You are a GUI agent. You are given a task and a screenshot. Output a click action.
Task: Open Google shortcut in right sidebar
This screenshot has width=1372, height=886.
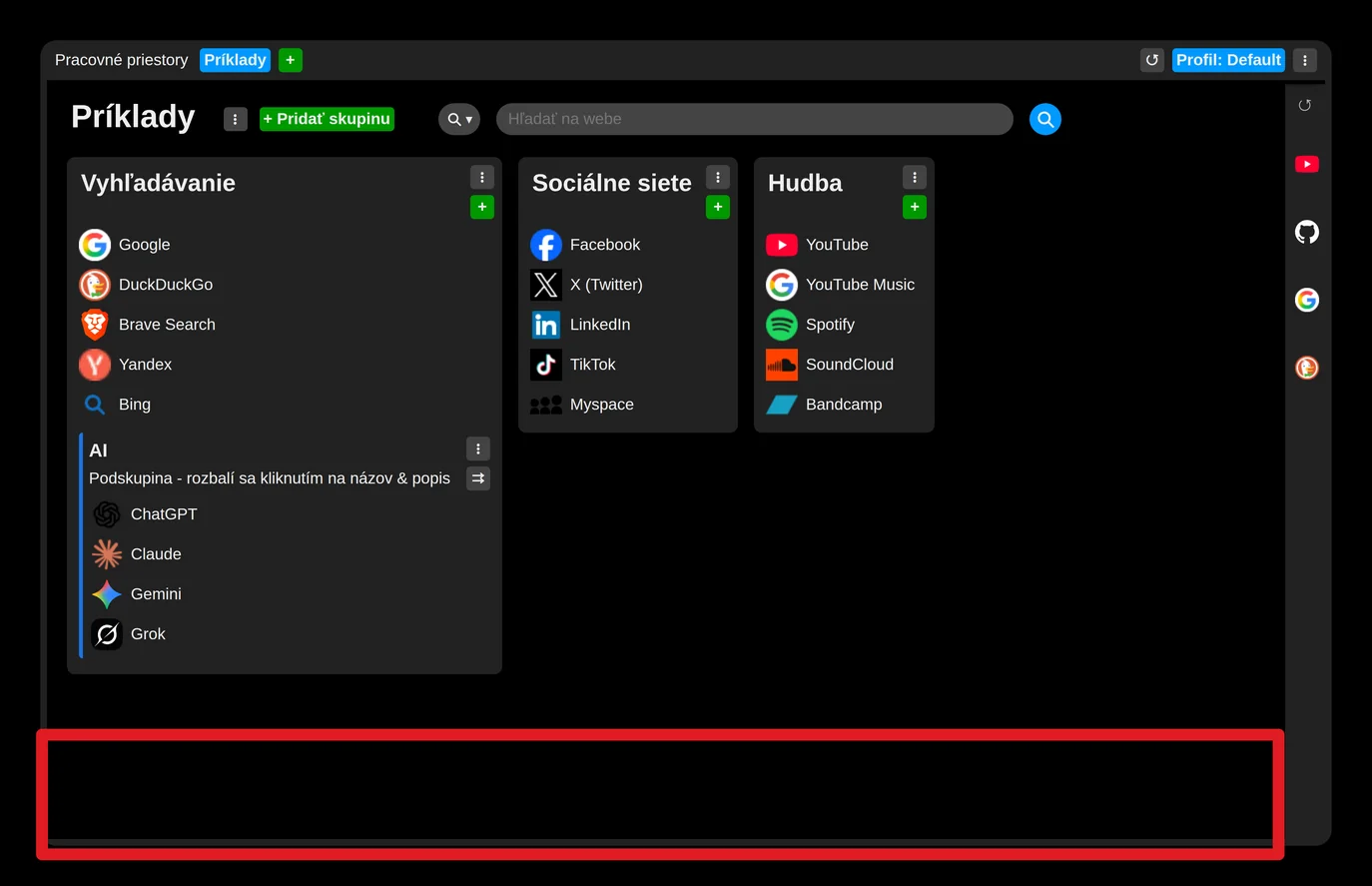coord(1307,300)
